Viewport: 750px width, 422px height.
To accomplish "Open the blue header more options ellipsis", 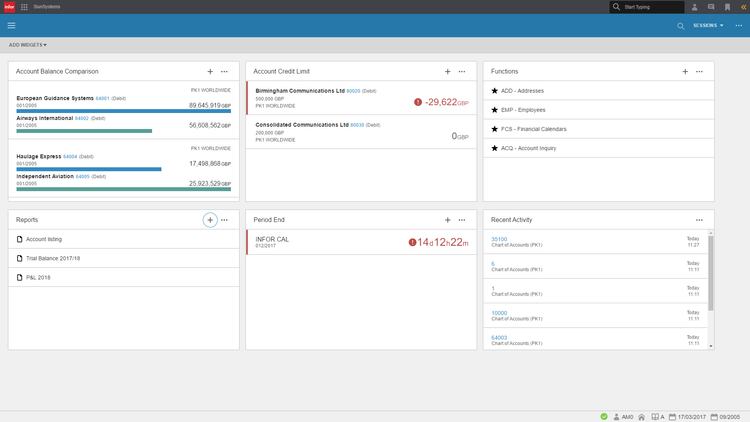I will click(739, 25).
